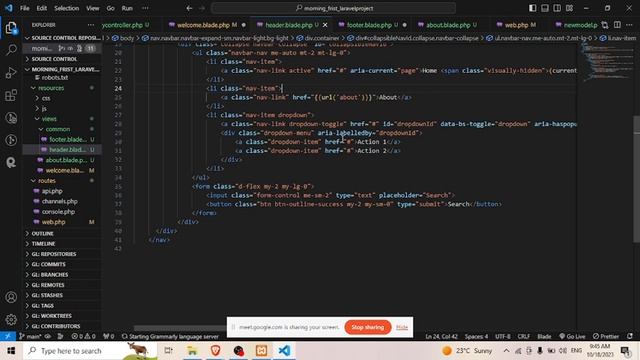Click the Ln 24, Col 42 cursor position
640x360 pixels.
(441, 336)
